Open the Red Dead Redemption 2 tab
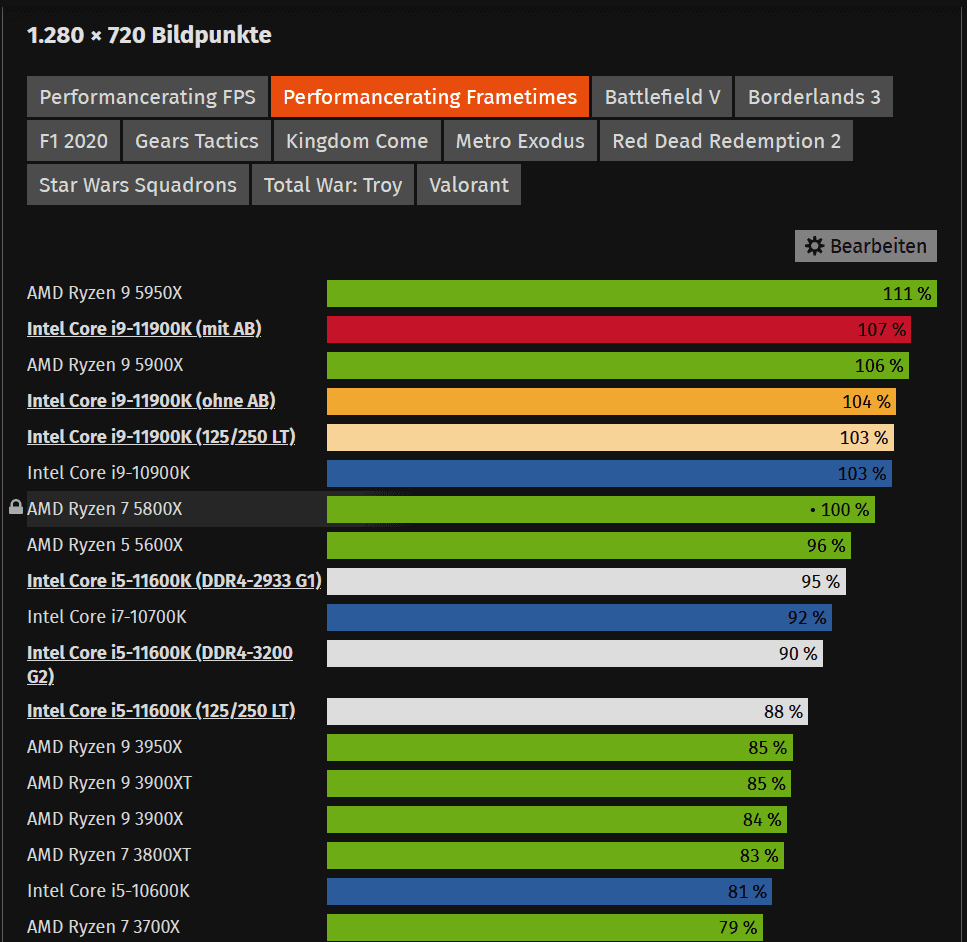Viewport: 967px width, 942px height. pos(726,141)
